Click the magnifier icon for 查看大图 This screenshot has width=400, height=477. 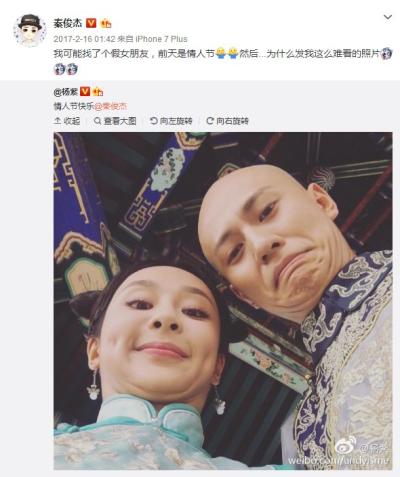click(x=97, y=121)
